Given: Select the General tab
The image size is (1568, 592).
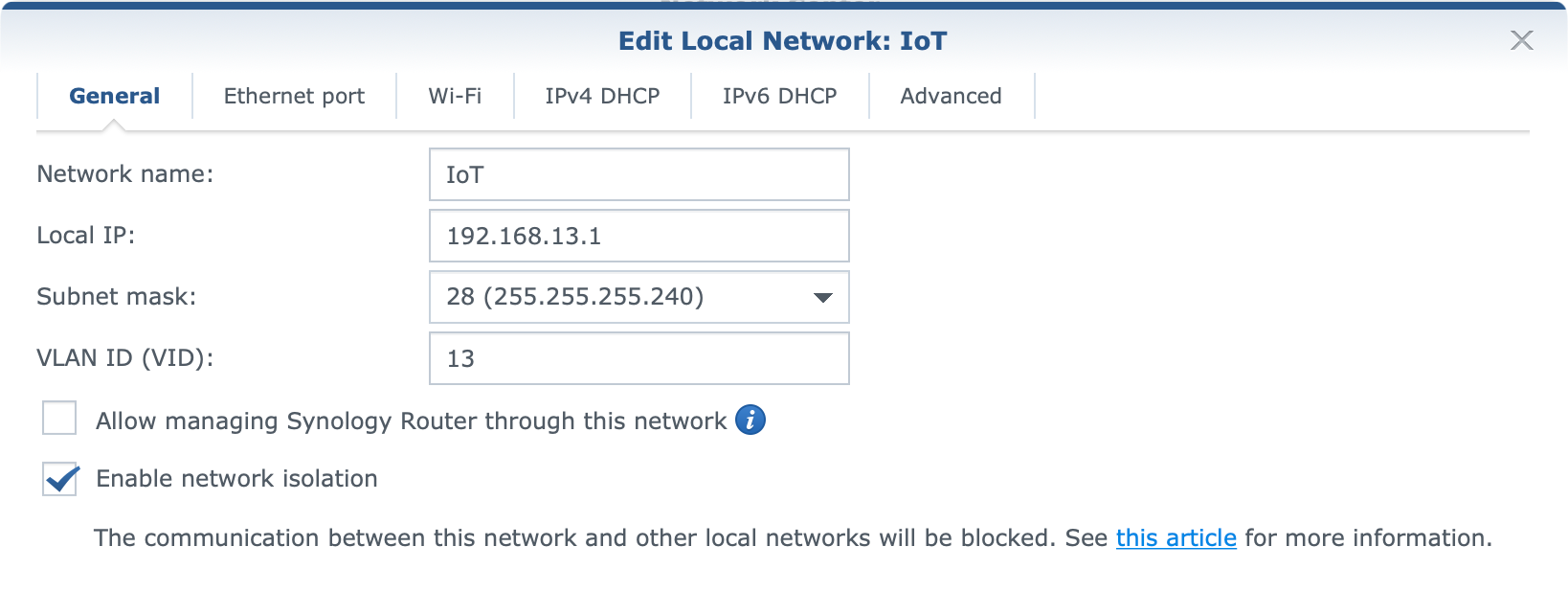Looking at the screenshot, I should point(114,96).
